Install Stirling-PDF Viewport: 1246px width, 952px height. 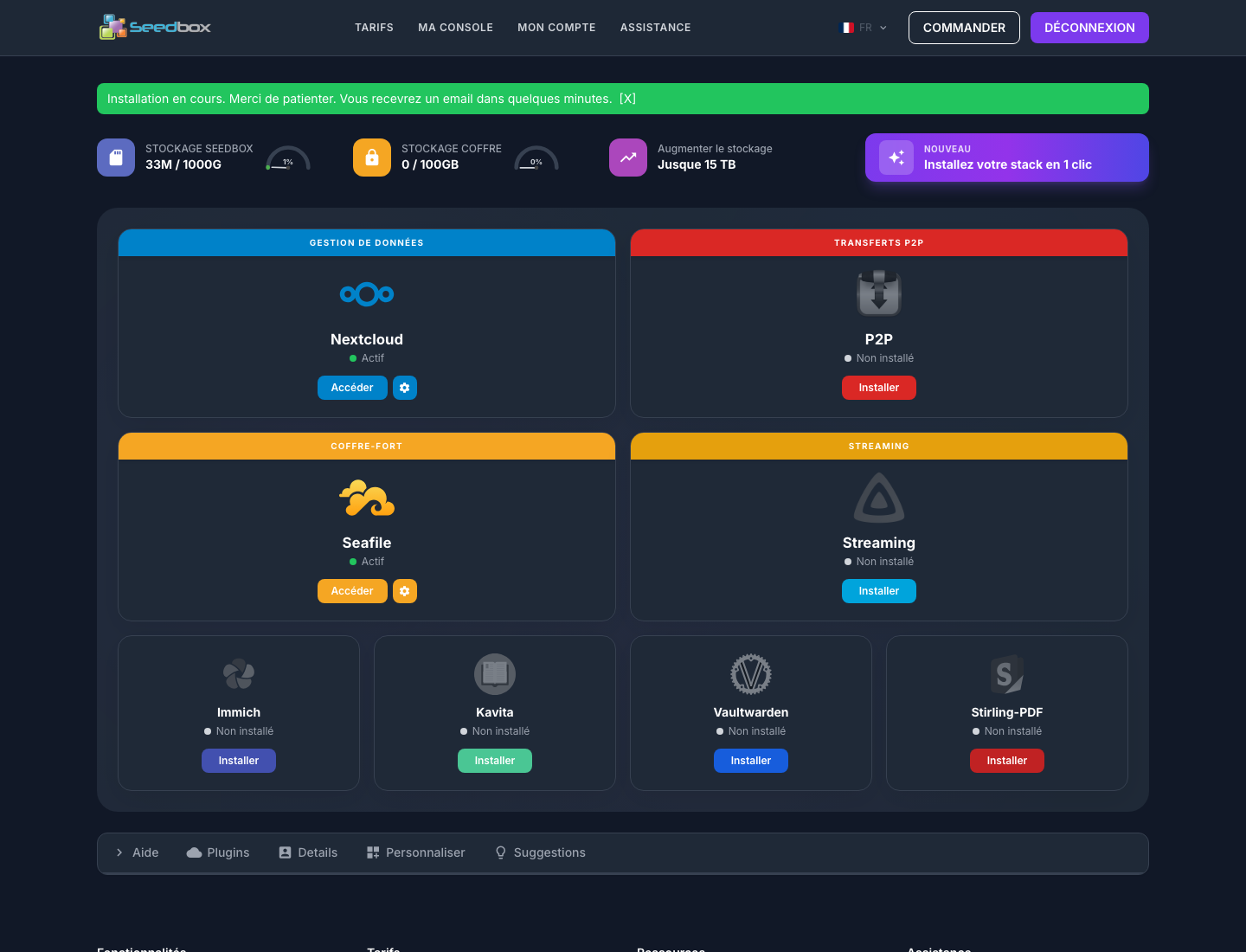click(1007, 761)
